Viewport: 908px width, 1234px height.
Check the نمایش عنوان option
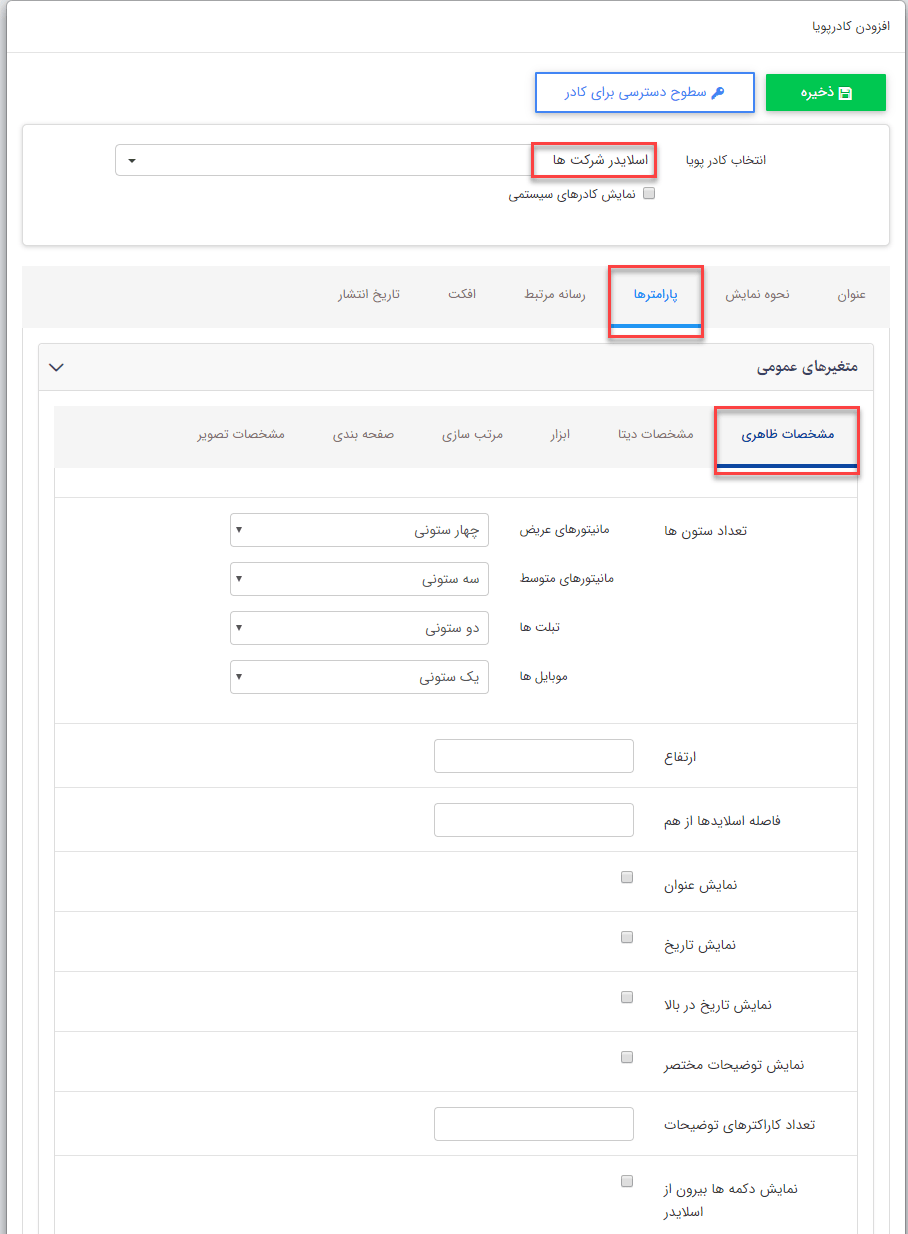pos(627,876)
